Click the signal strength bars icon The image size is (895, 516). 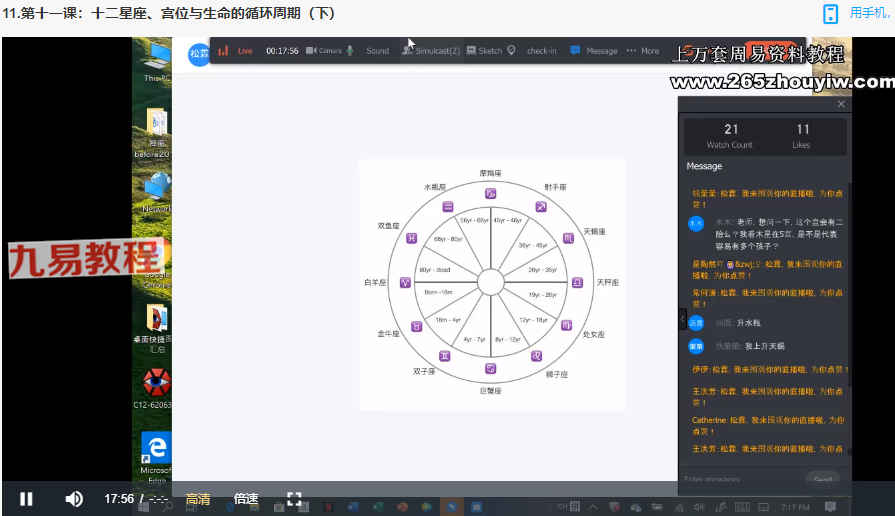223,51
